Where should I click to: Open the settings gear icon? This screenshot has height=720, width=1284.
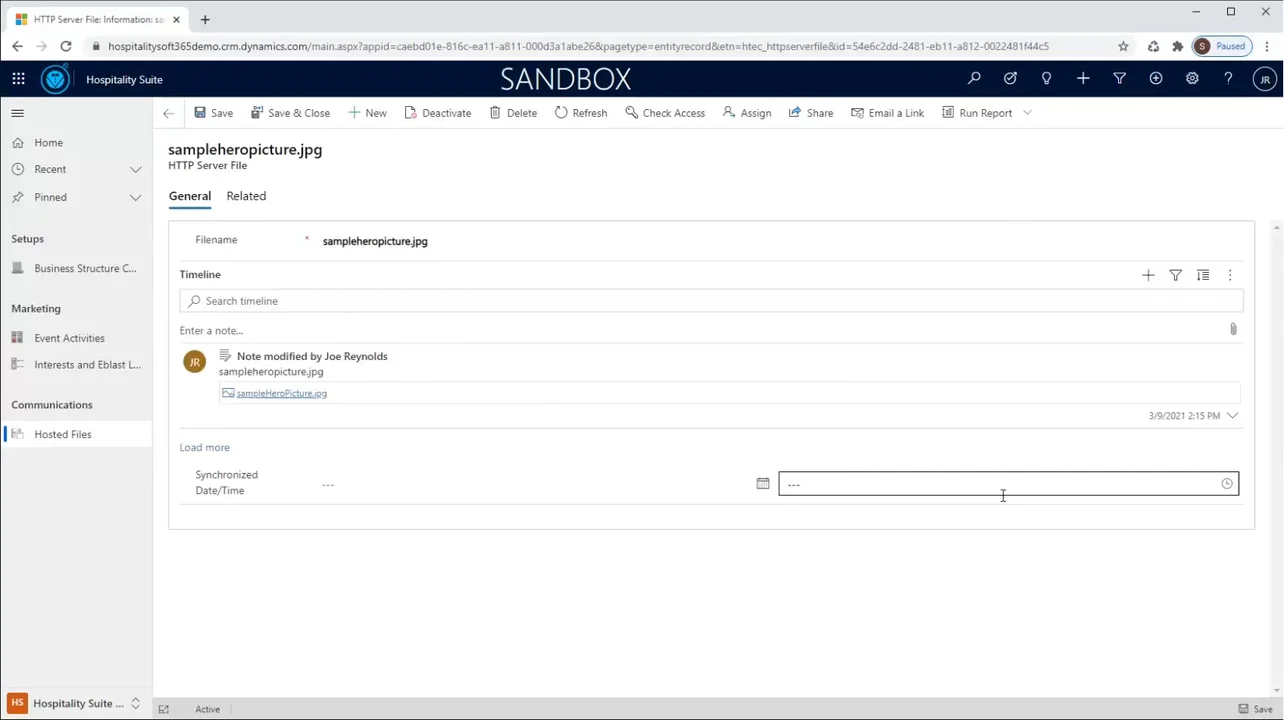coord(1192,79)
